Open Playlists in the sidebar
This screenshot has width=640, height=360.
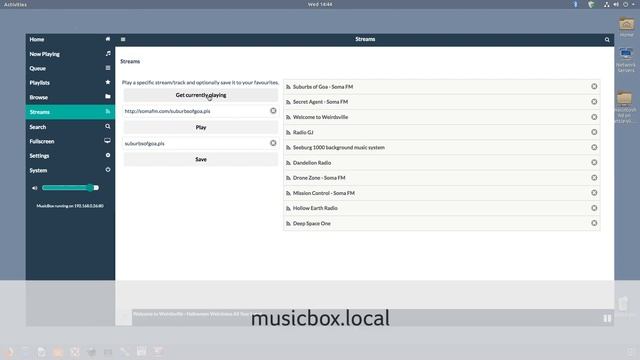click(70, 82)
